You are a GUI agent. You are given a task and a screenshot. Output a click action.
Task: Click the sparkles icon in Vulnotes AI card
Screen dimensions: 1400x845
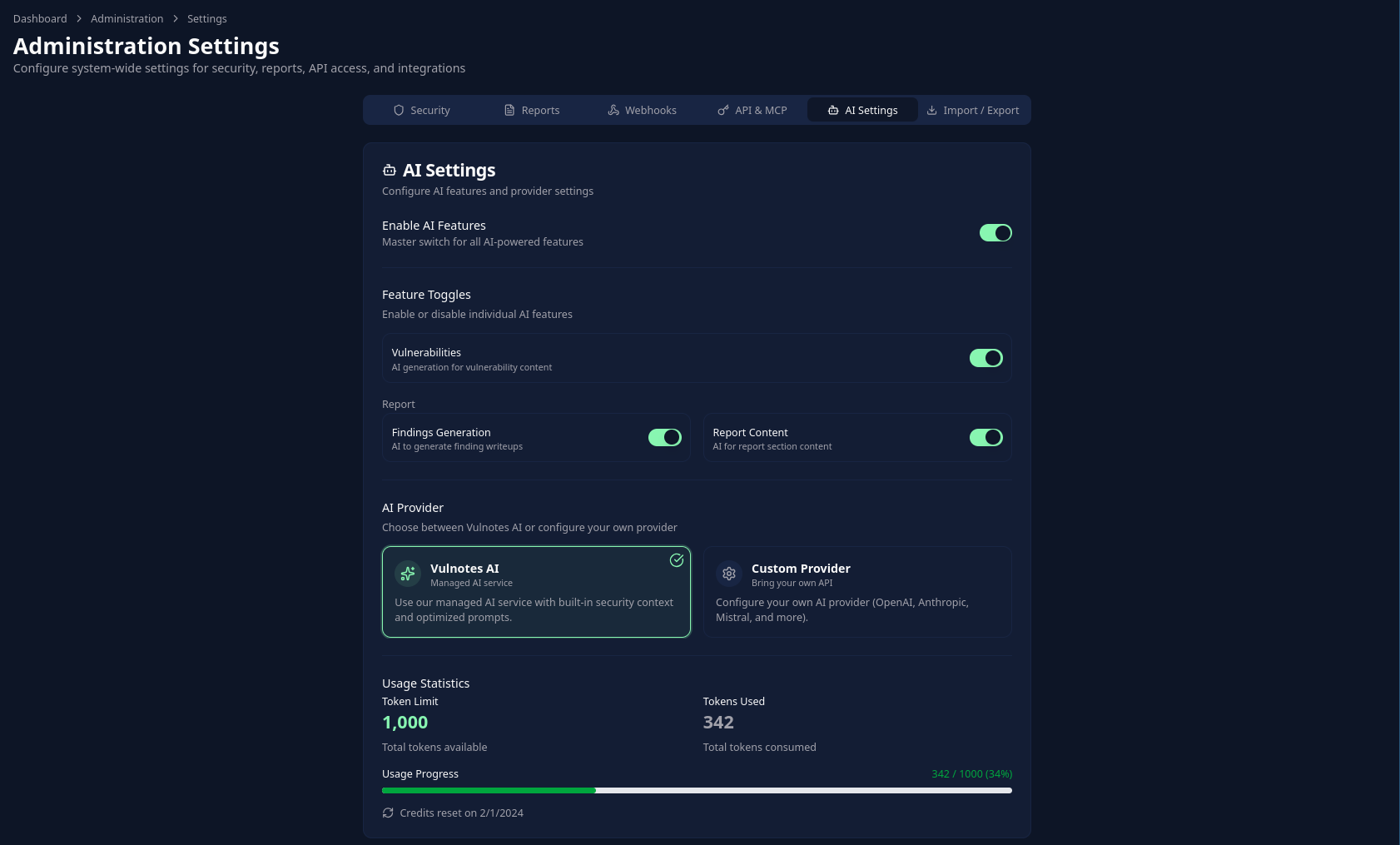408,574
